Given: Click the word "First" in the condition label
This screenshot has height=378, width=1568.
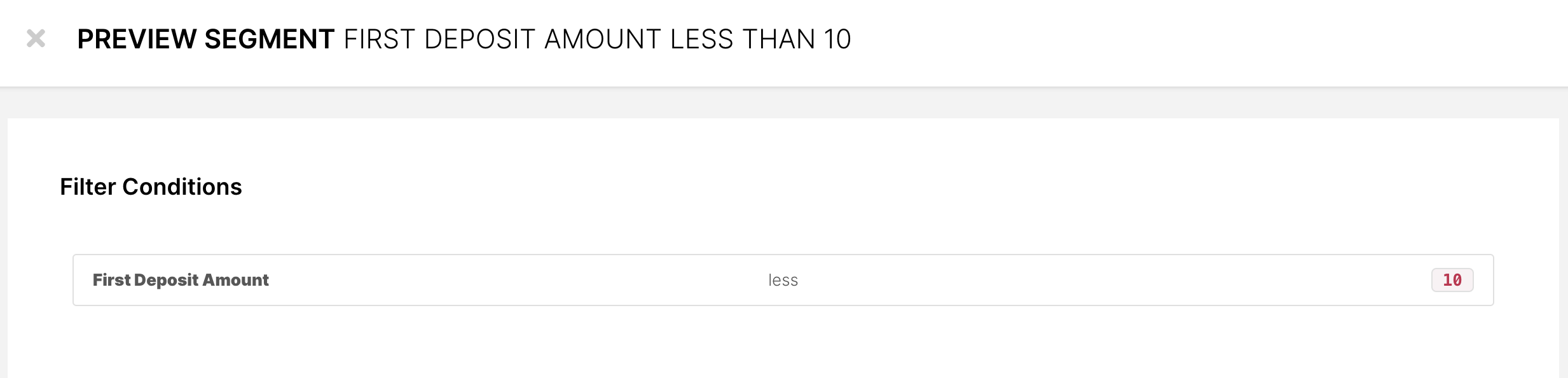Looking at the screenshot, I should click(111, 280).
